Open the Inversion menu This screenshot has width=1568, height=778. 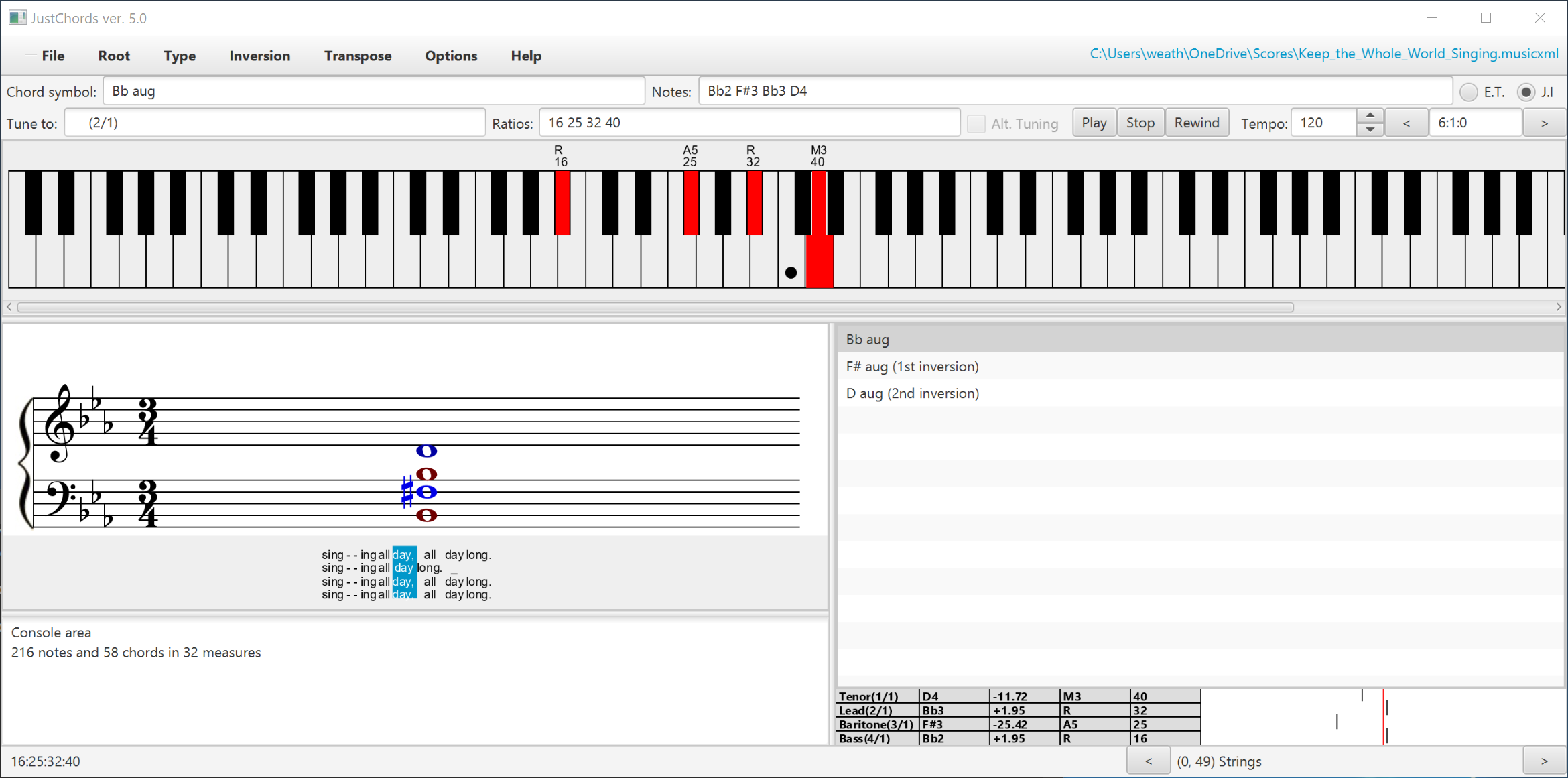pyautogui.click(x=259, y=56)
